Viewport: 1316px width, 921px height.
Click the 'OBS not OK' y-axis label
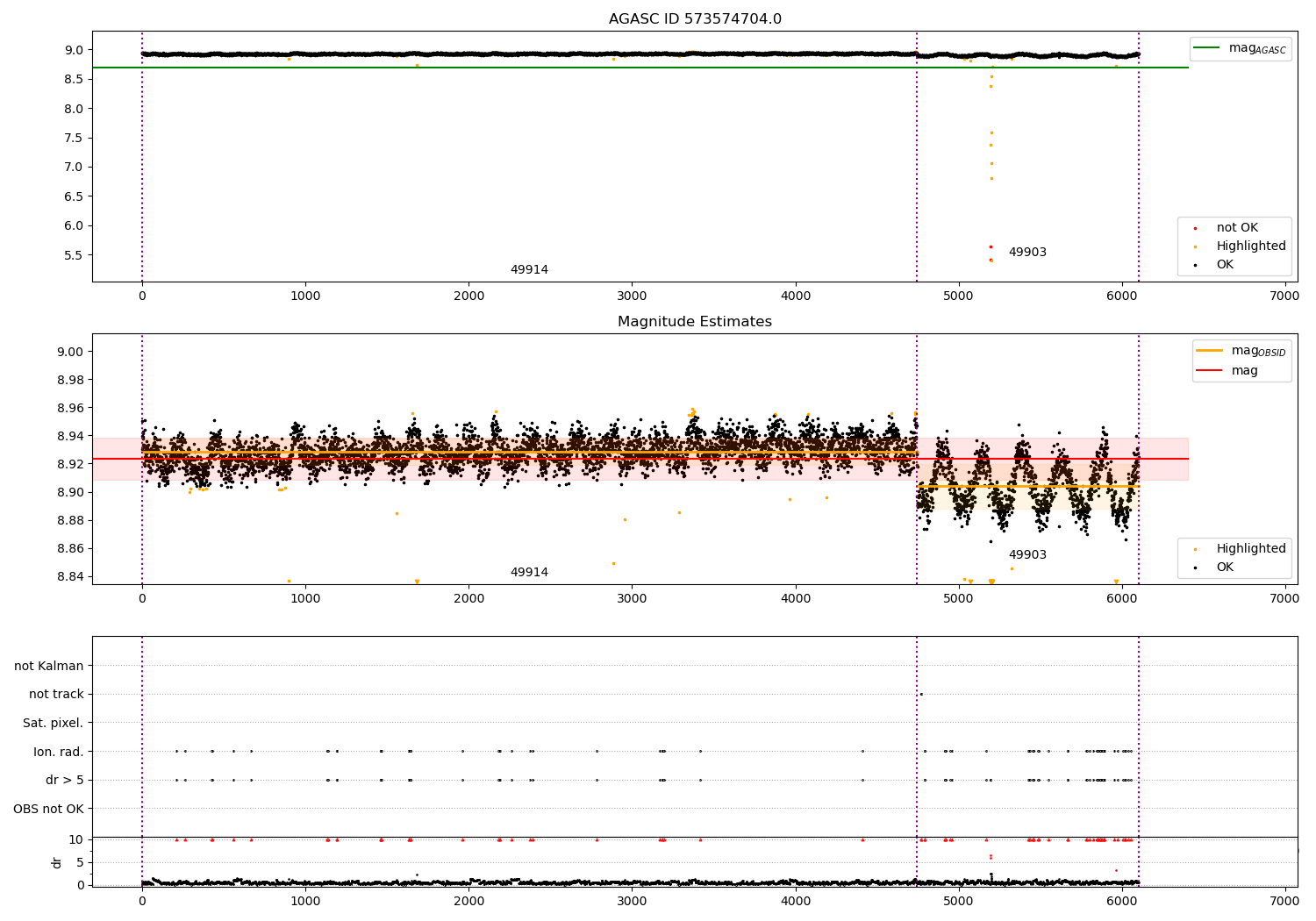[x=49, y=809]
